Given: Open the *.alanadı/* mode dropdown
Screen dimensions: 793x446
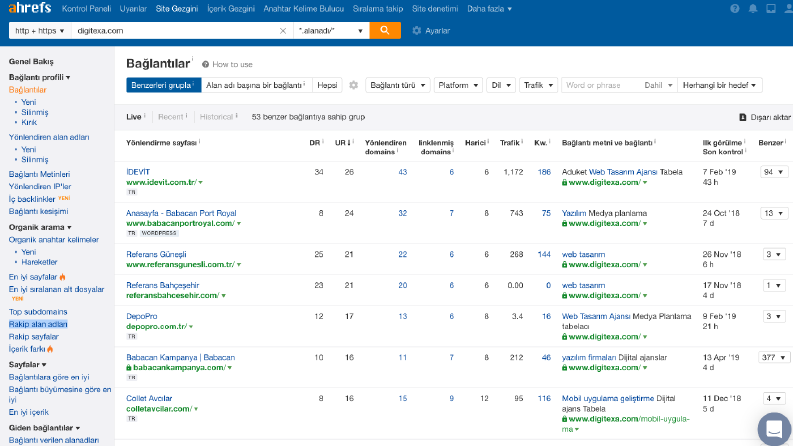Looking at the screenshot, I should [331, 31].
